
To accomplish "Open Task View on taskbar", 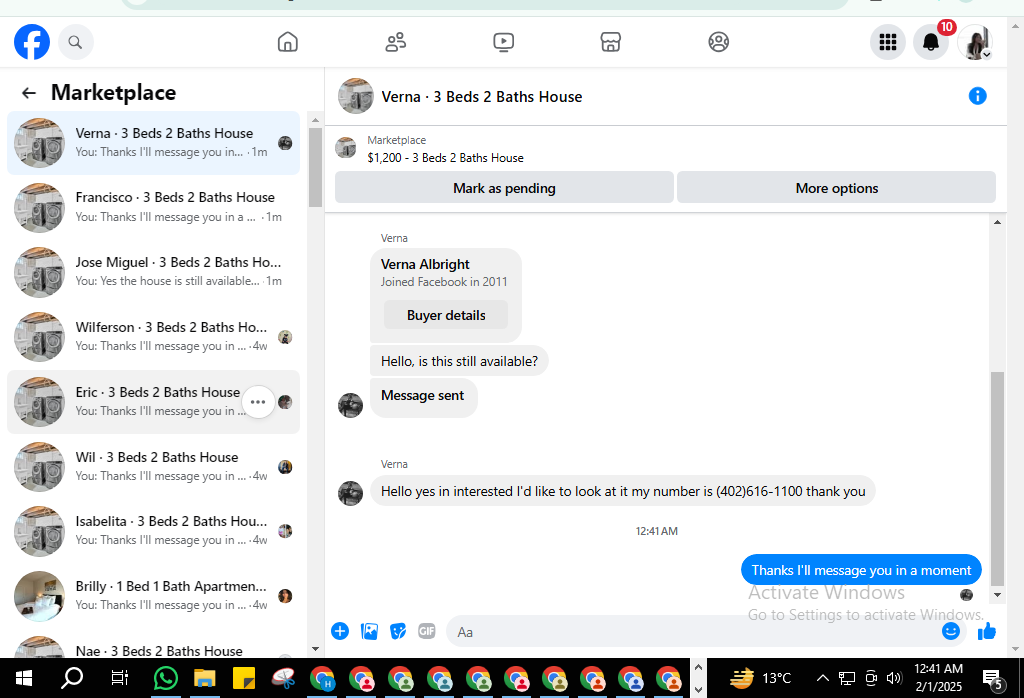I will [x=120, y=678].
